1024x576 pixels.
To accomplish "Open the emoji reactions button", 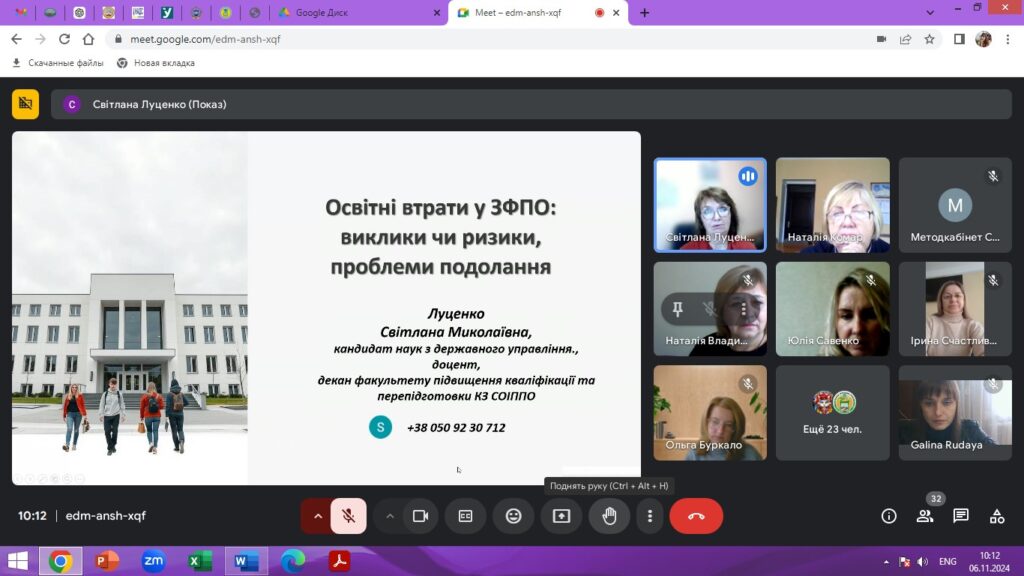I will [513, 516].
